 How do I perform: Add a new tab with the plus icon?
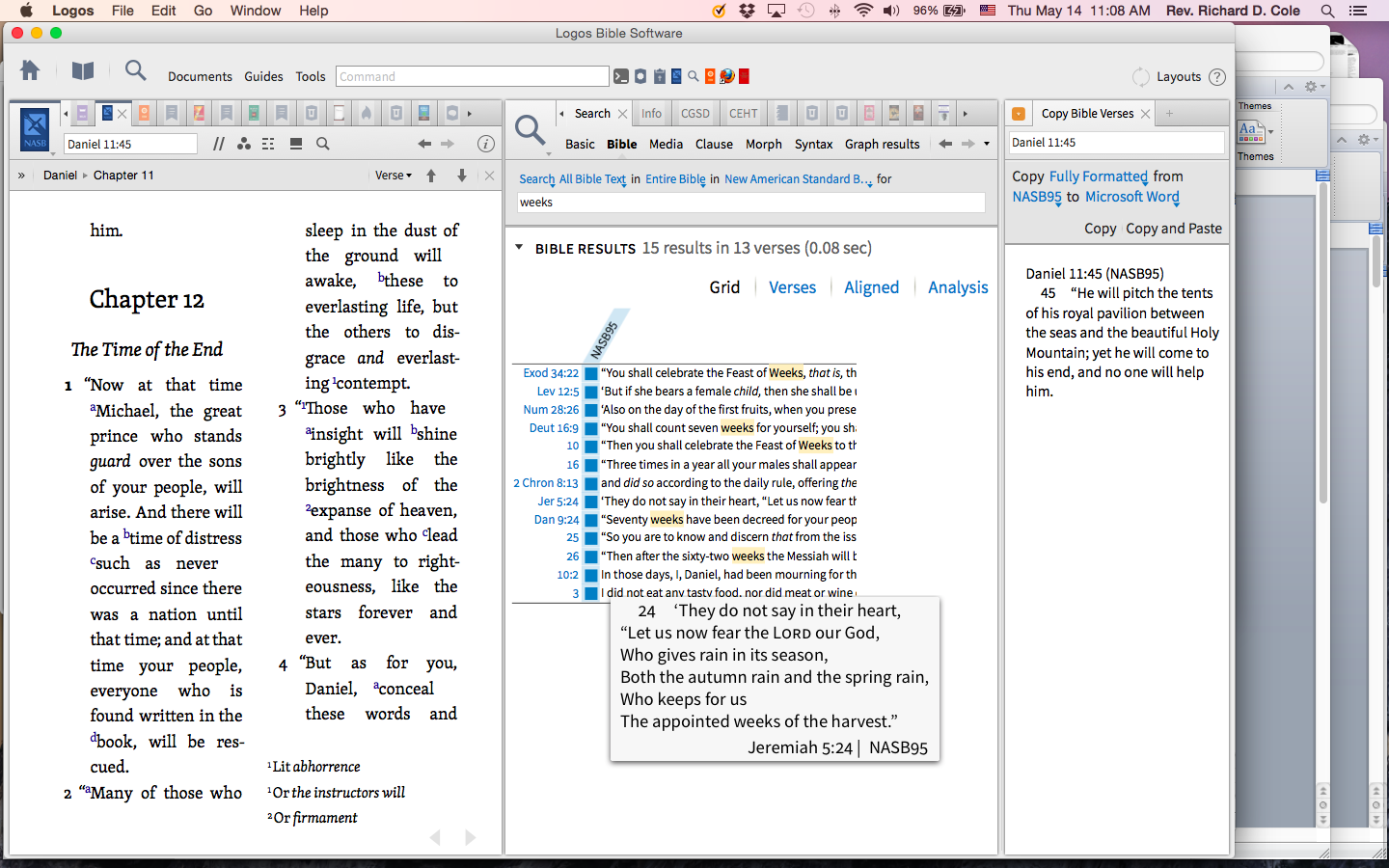click(x=1169, y=114)
